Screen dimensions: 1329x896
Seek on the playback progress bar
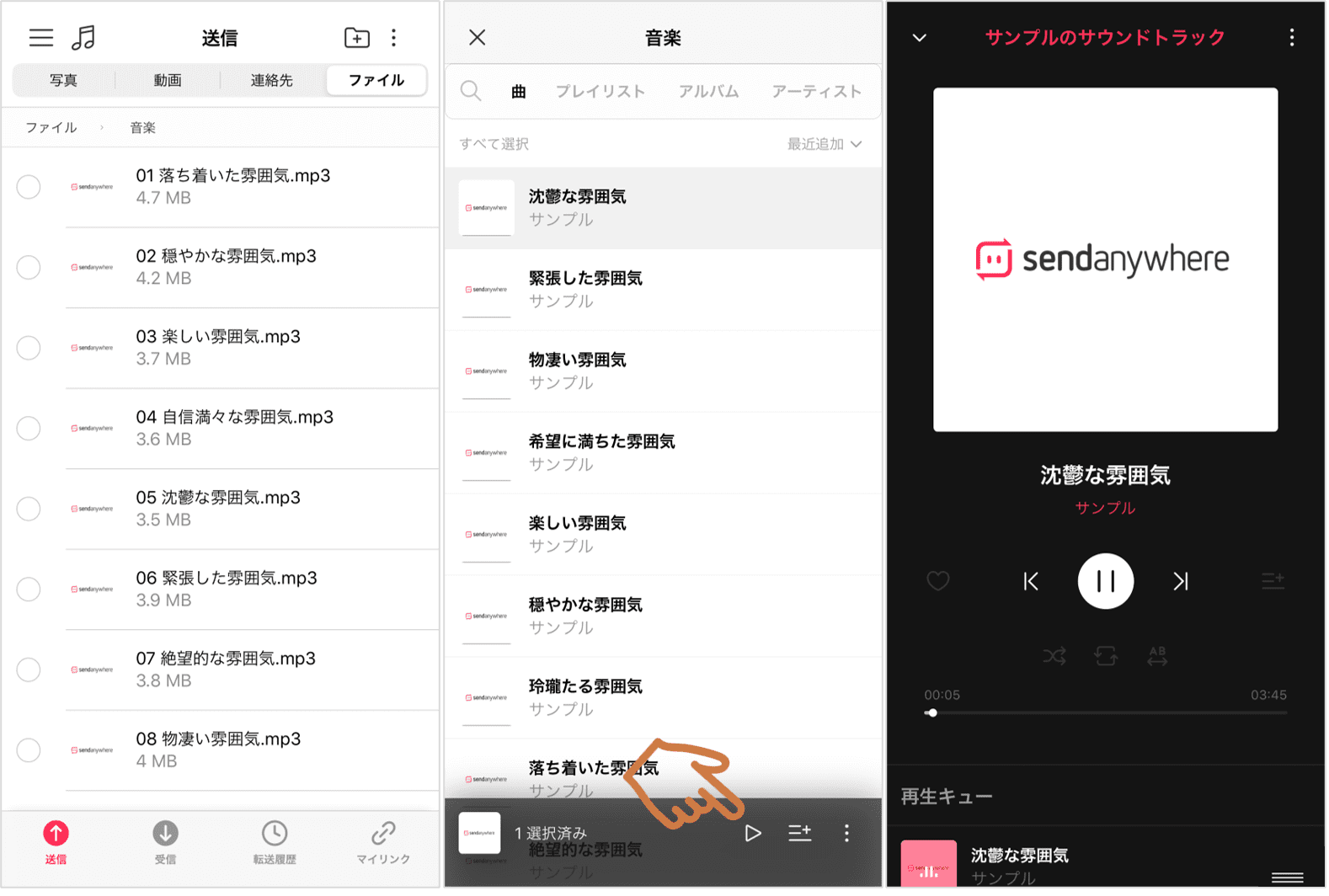click(x=1106, y=713)
